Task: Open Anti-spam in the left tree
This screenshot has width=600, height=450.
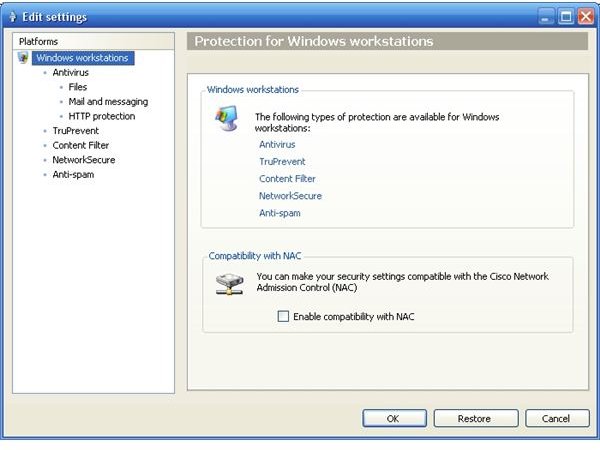Action: pyautogui.click(x=73, y=174)
